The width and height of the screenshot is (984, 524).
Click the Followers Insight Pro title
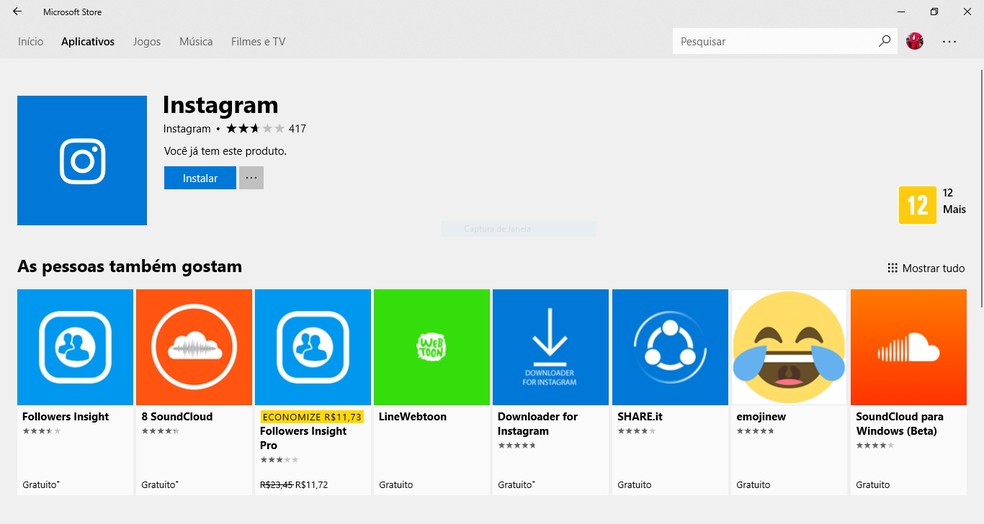[303, 438]
